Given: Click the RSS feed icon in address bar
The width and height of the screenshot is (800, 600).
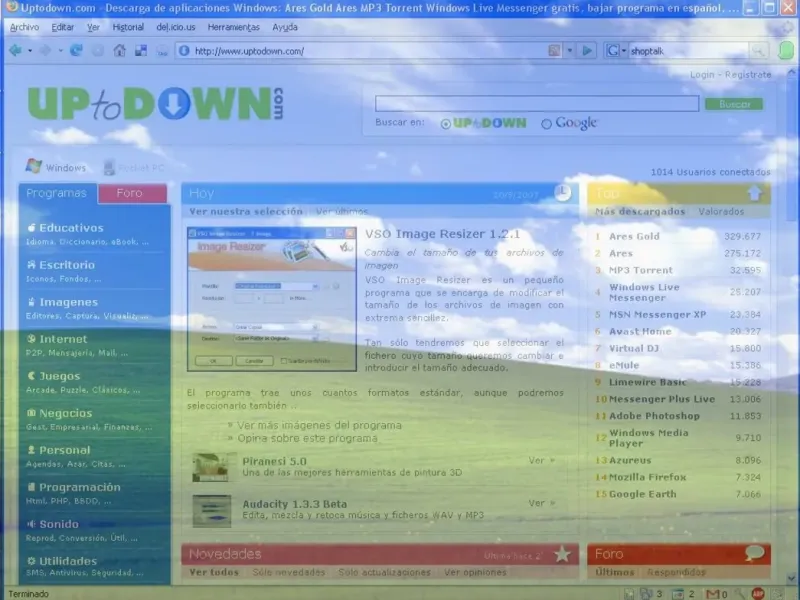Looking at the screenshot, I should click(x=554, y=51).
